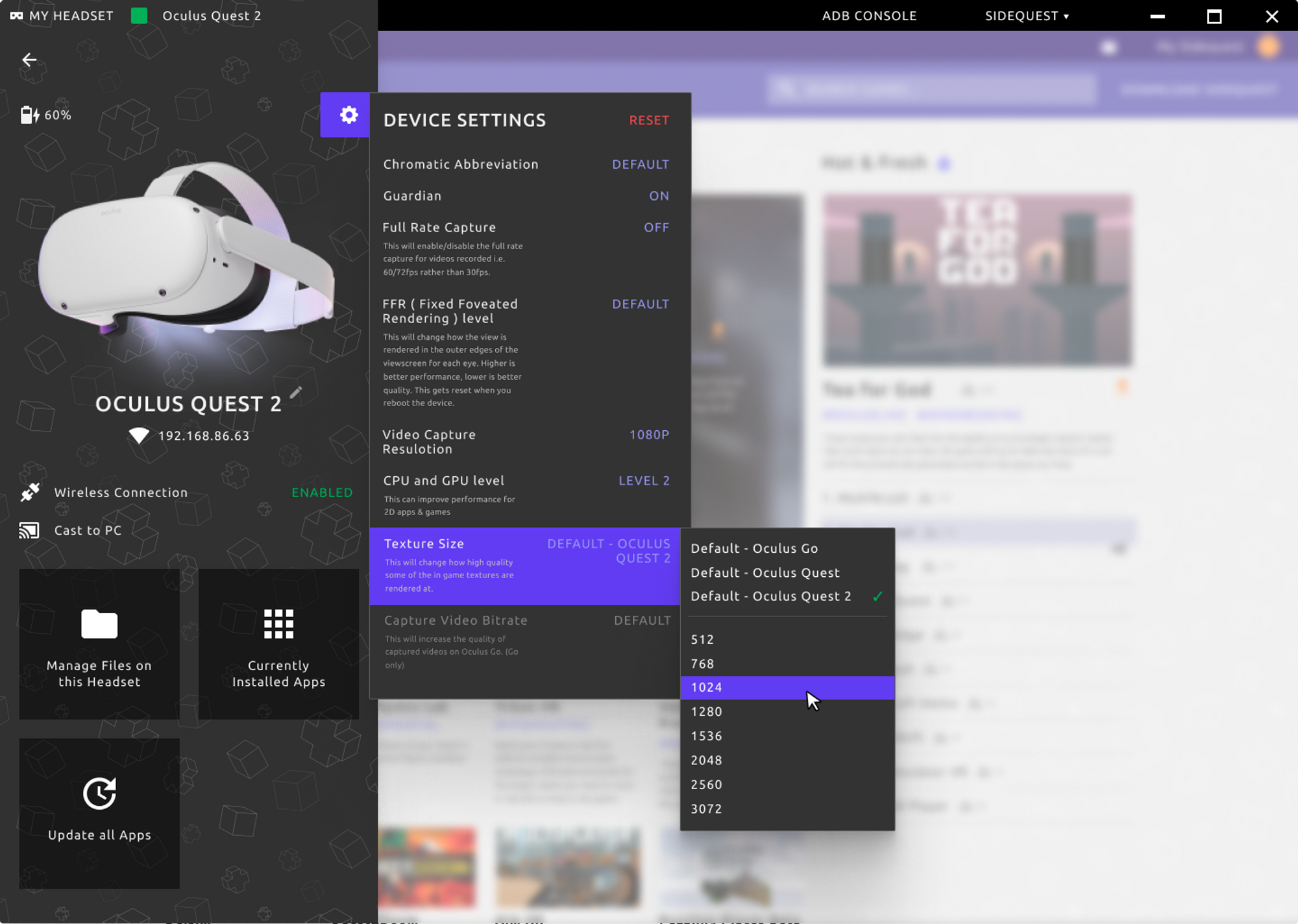Change CPU and GPU LEVEL 2 value
1298x924 pixels.
(x=644, y=481)
